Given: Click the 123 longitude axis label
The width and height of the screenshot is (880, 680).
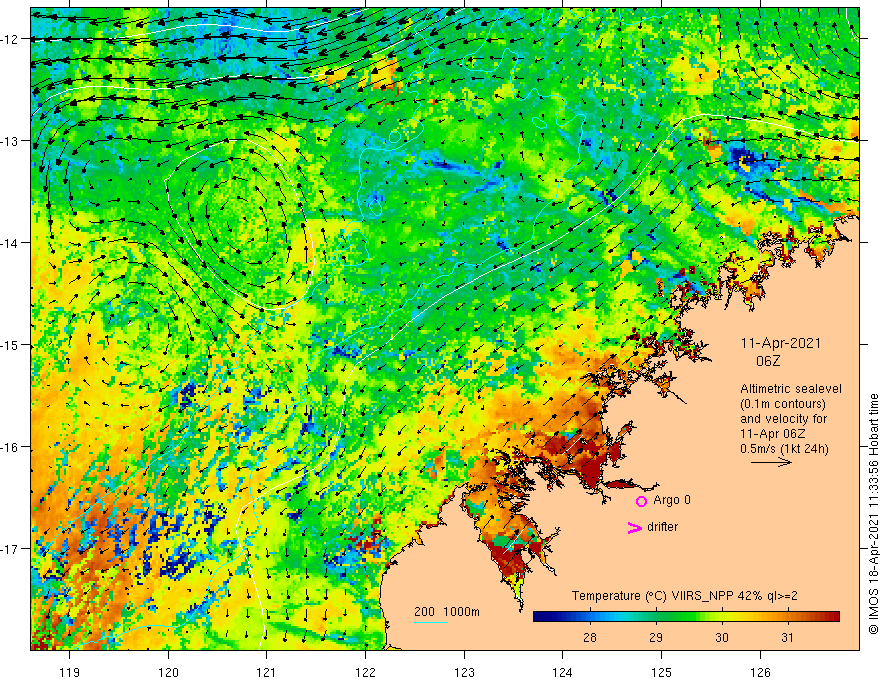Looking at the screenshot, I should (x=464, y=672).
